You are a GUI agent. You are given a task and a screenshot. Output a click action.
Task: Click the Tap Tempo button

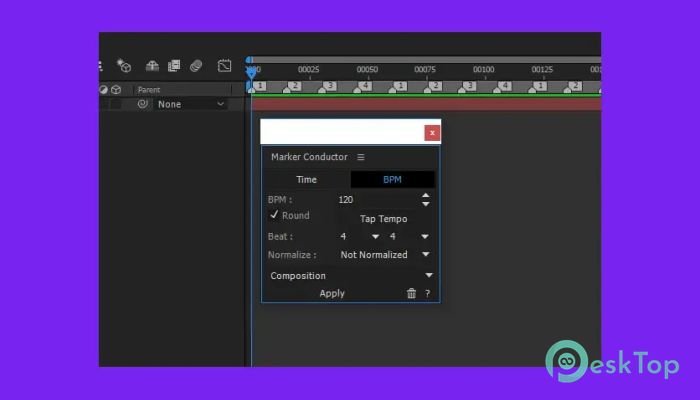pyautogui.click(x=383, y=219)
